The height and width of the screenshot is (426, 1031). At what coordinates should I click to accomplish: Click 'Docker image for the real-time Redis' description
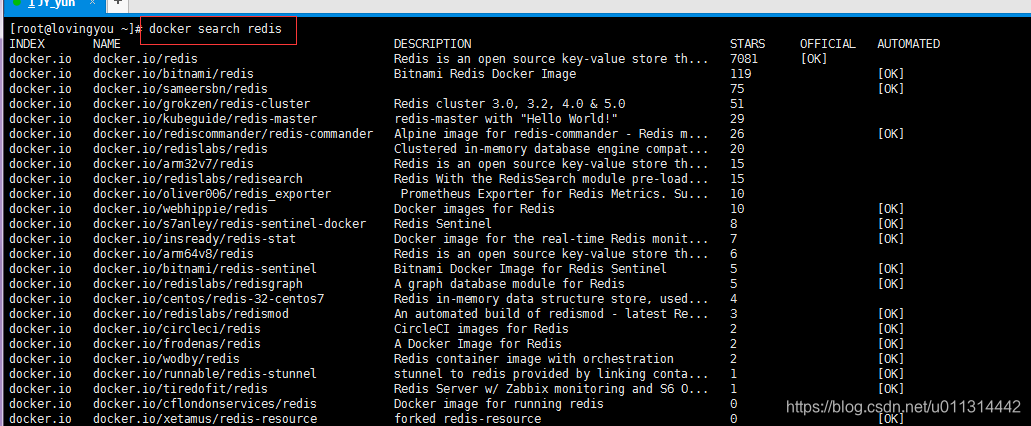[551, 239]
